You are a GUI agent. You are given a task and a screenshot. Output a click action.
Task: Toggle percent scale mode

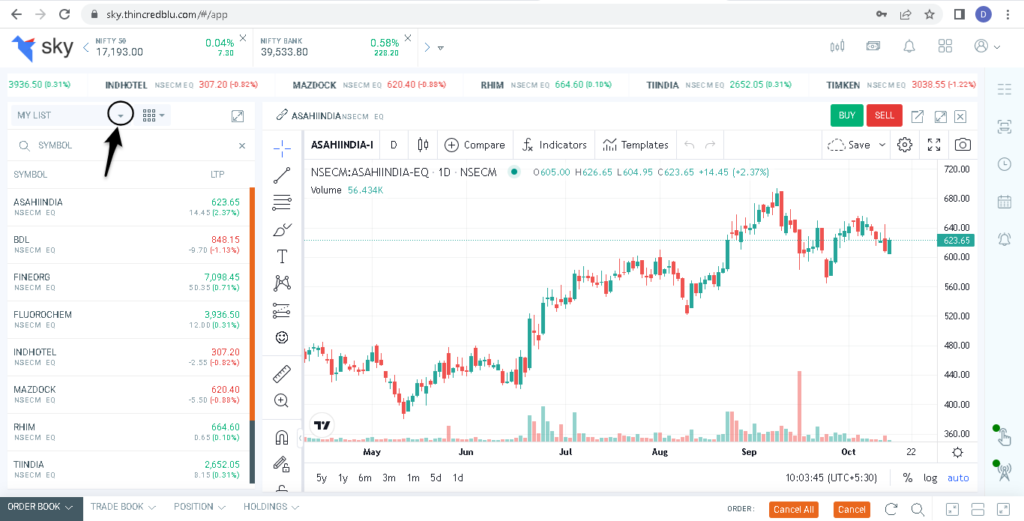907,478
